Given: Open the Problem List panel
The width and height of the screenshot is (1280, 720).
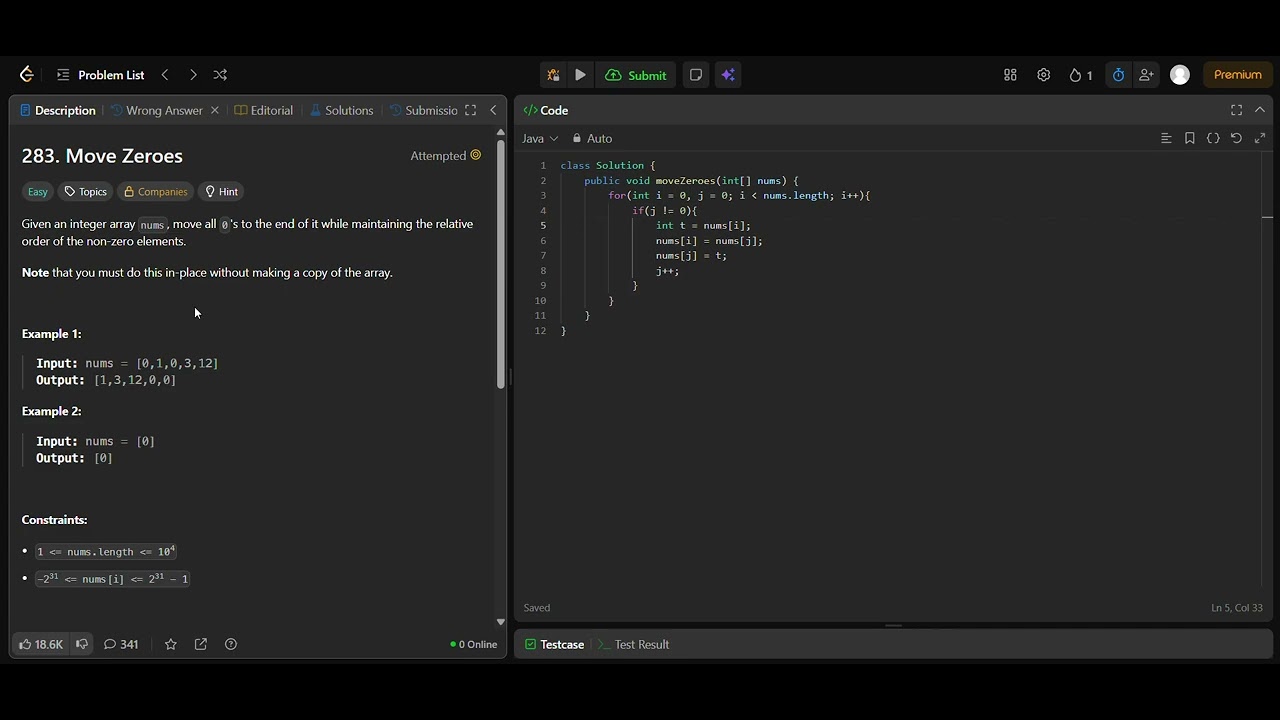Looking at the screenshot, I should click(x=100, y=75).
